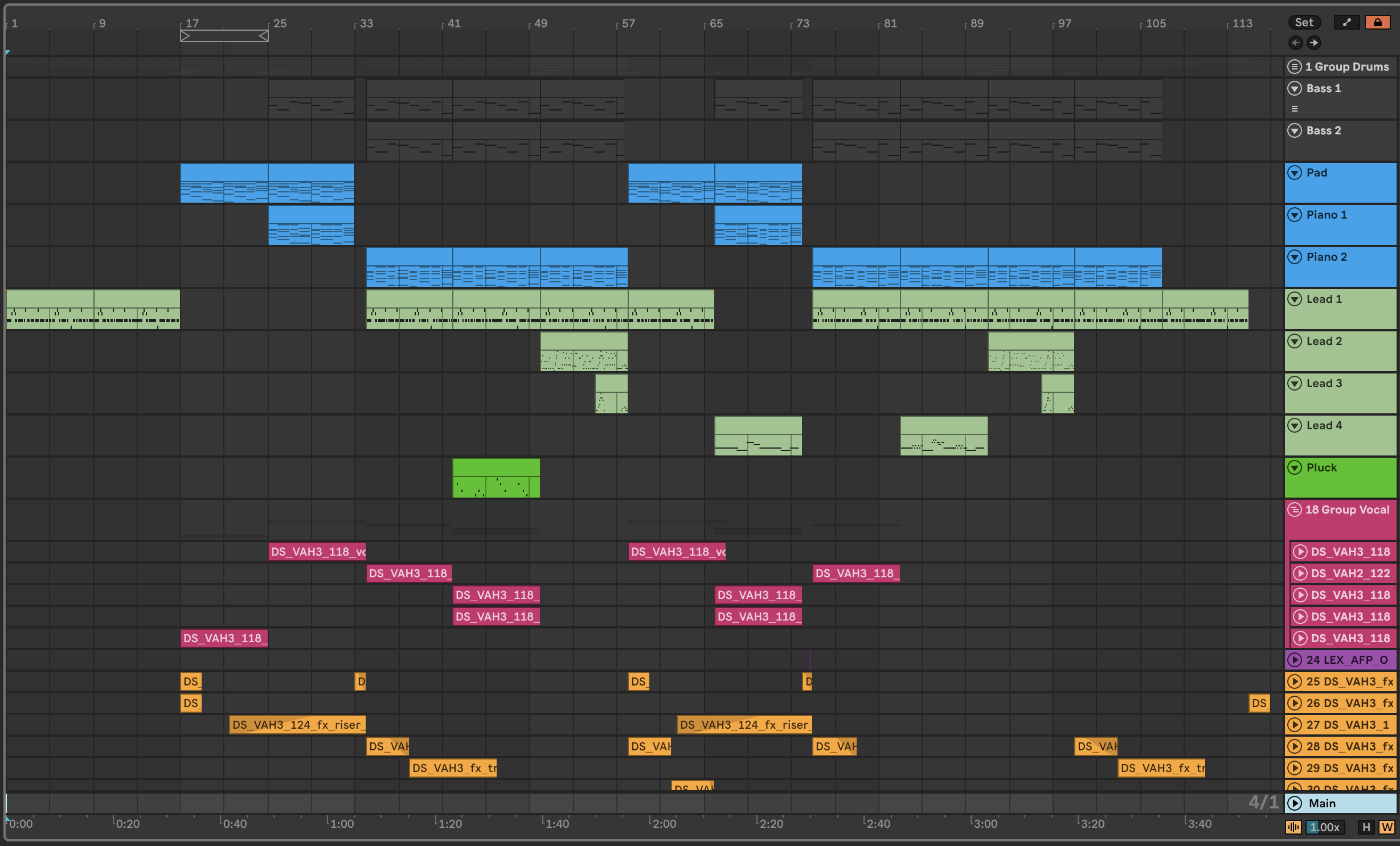Image resolution: width=1400 pixels, height=846 pixels.
Task: Toggle the H height optimize button
Action: click(x=1366, y=827)
